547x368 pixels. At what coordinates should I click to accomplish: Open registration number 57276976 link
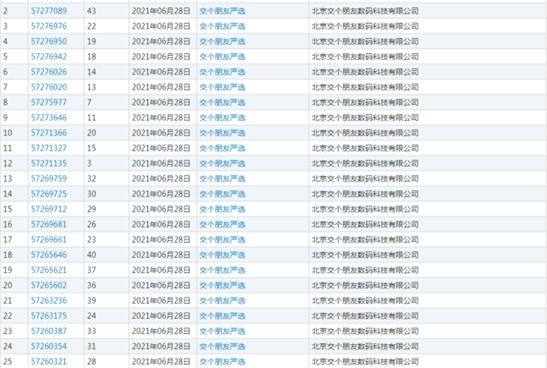point(49,26)
